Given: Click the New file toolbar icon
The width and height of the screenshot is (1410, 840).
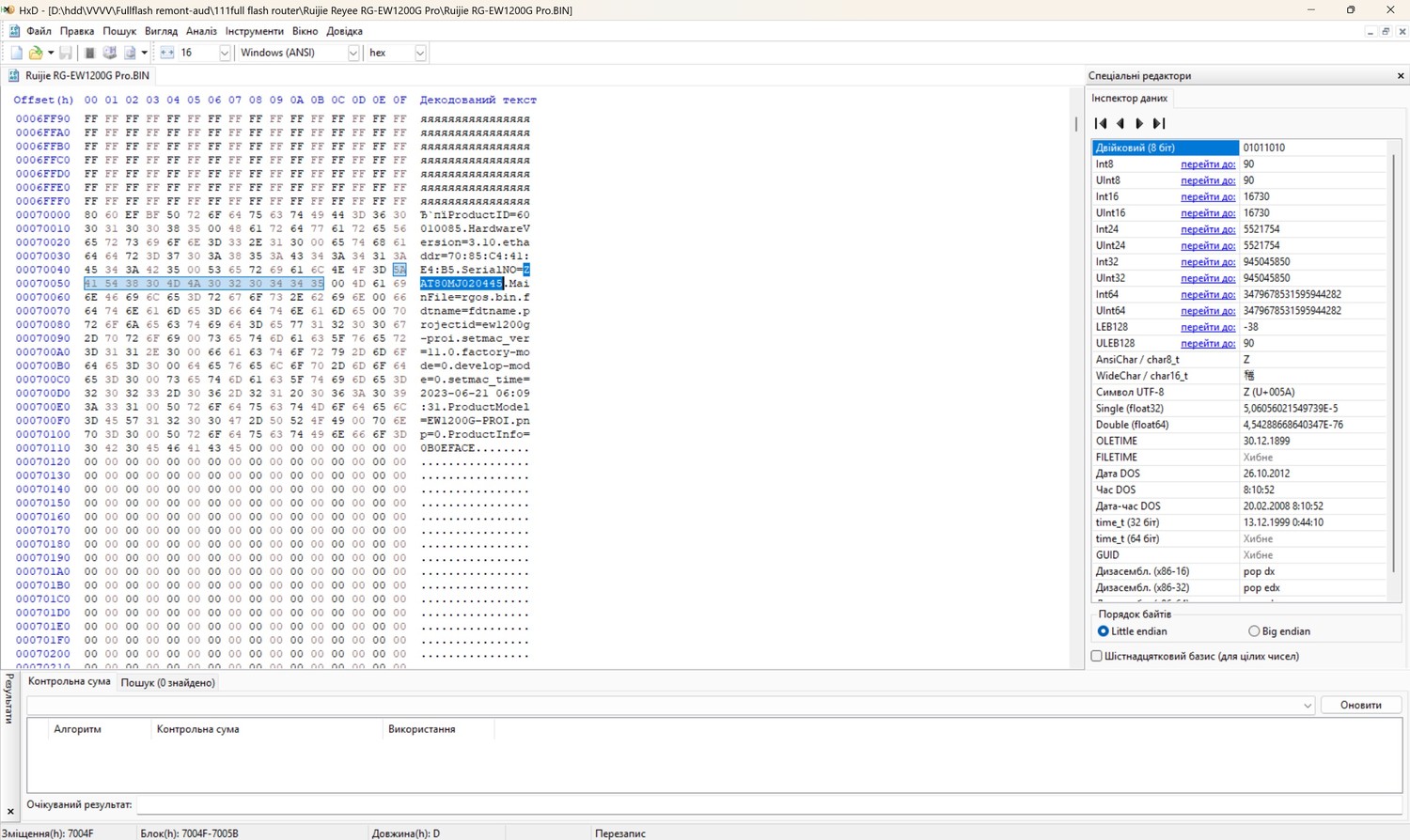Looking at the screenshot, I should [x=16, y=53].
